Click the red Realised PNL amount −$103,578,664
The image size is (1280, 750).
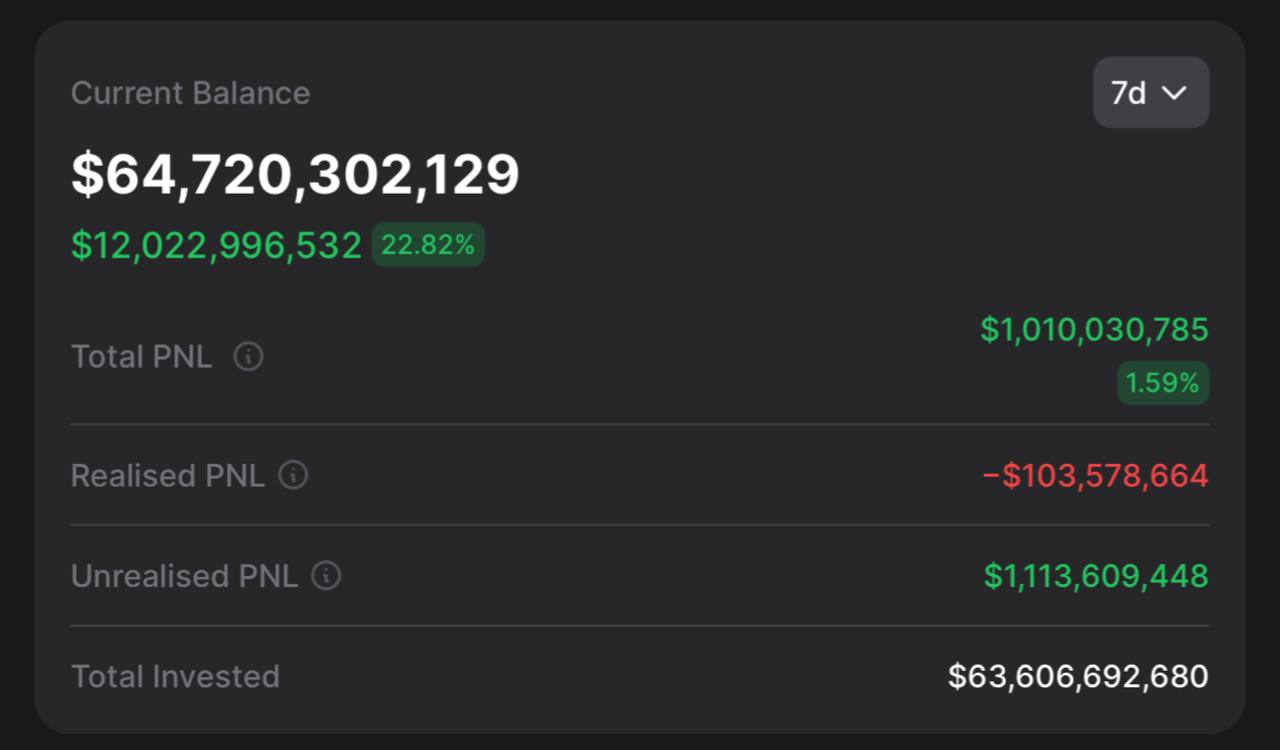[x=1095, y=475]
